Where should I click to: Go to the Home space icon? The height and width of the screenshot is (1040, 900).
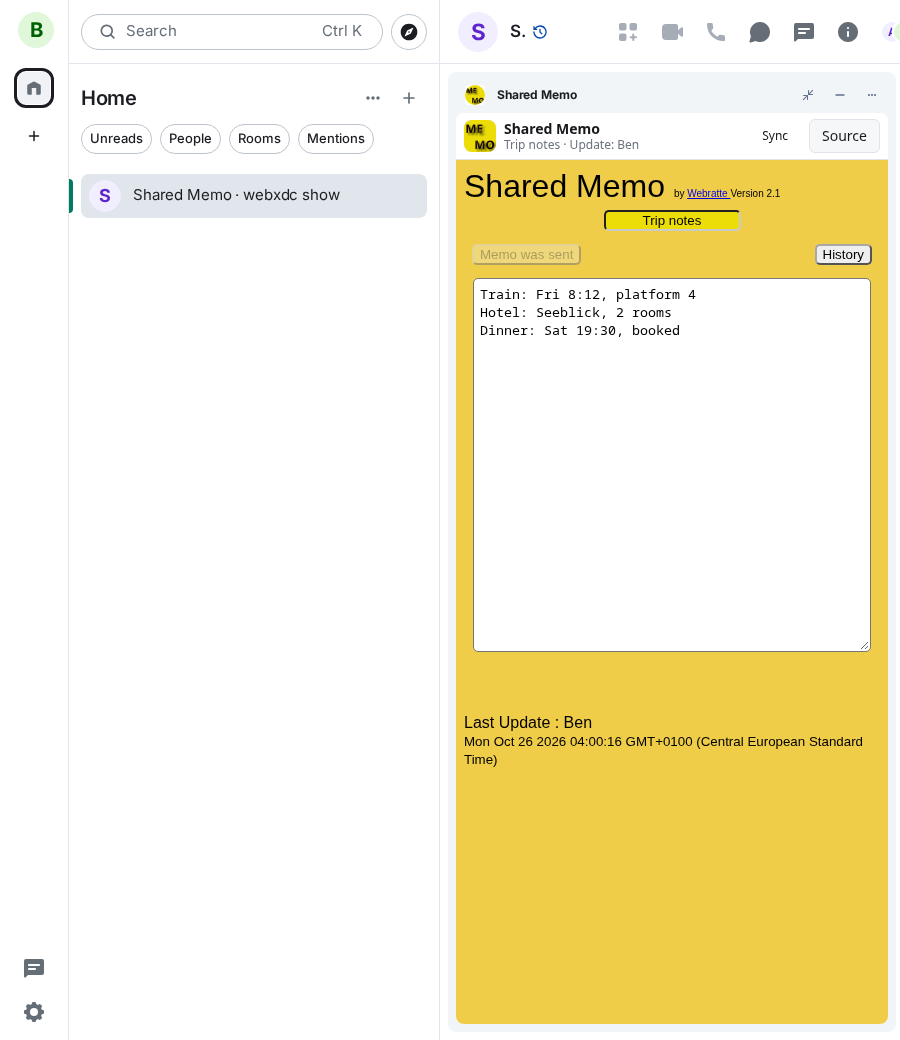point(34,88)
